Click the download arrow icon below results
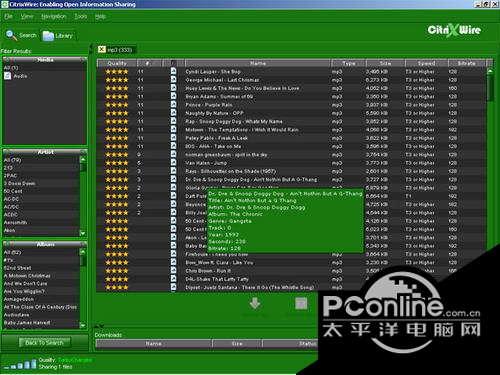Image resolution: width=500 pixels, height=375 pixels. pos(255,304)
